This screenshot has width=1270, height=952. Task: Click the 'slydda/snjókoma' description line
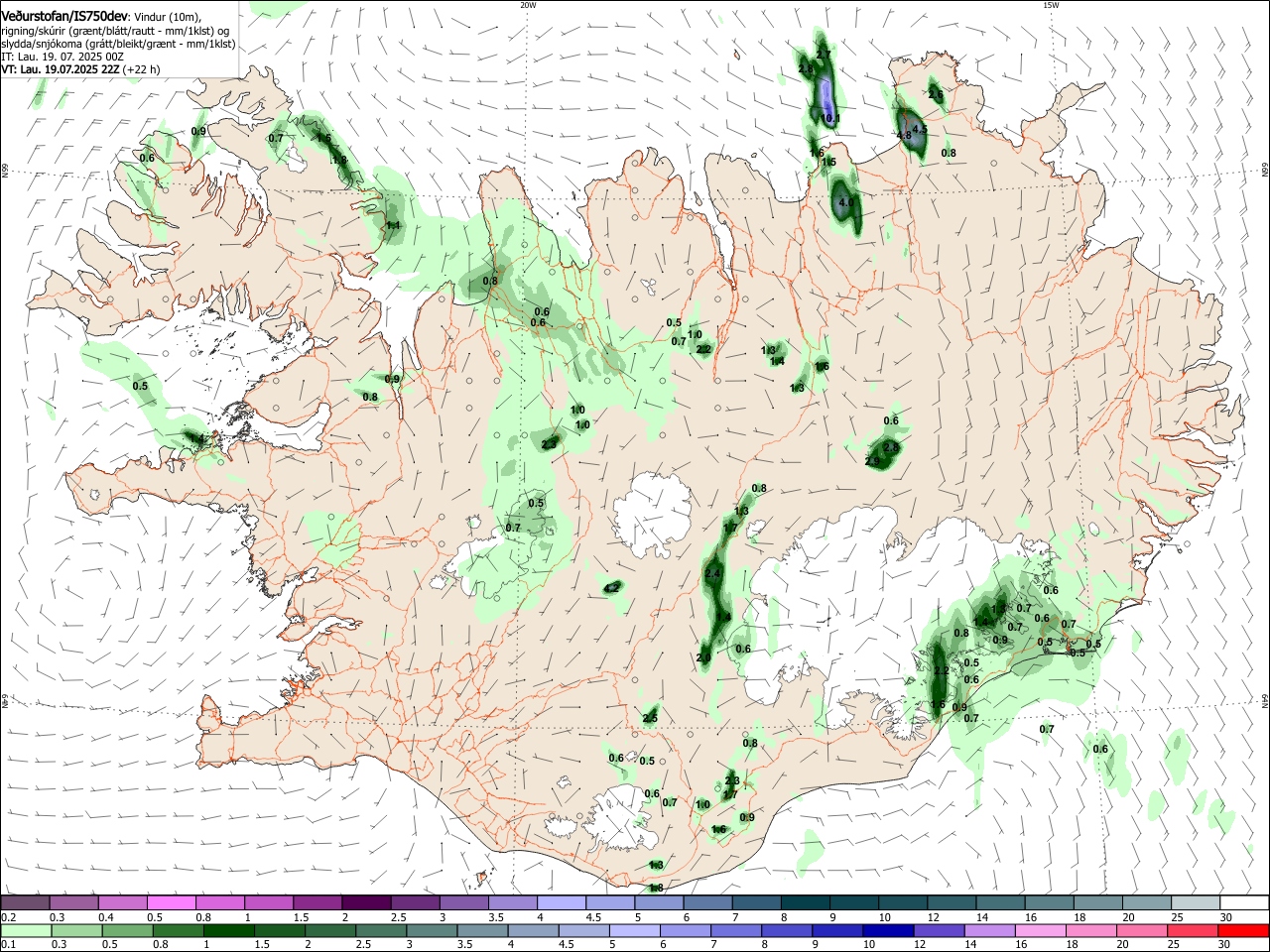coord(118,44)
